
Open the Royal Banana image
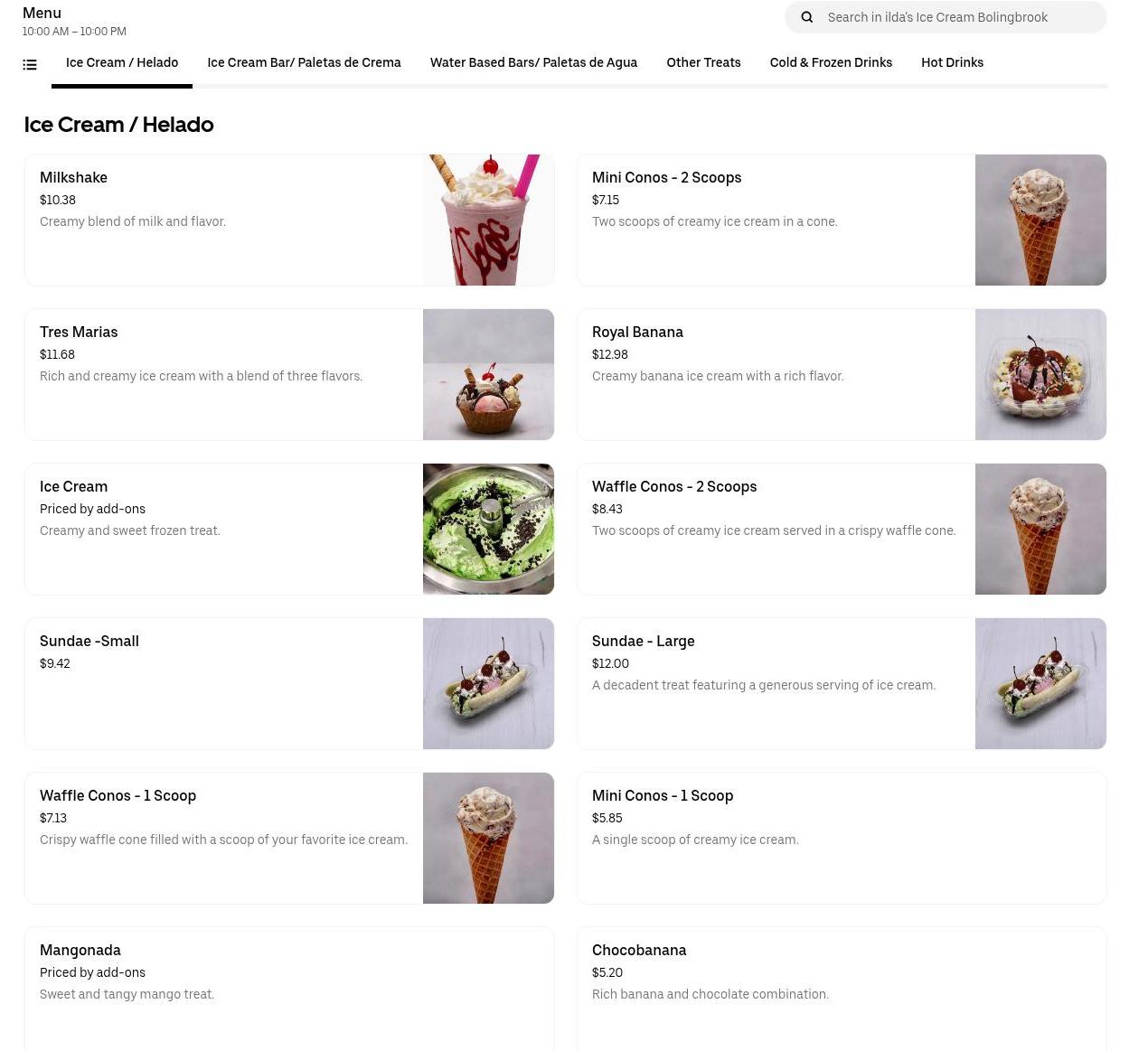1040,374
